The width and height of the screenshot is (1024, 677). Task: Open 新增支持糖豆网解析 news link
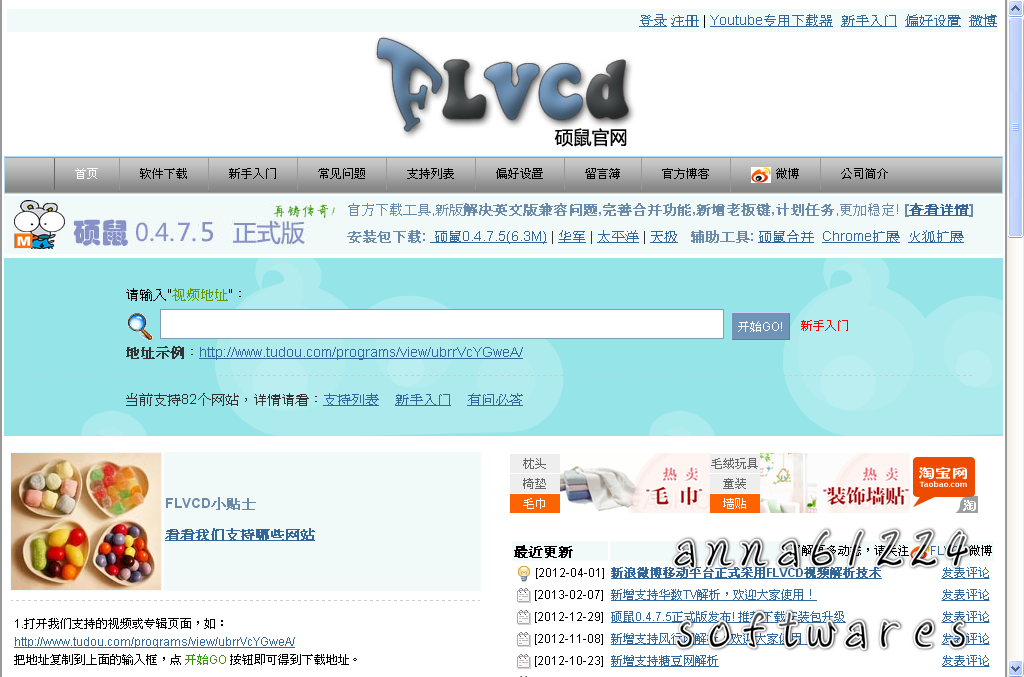pyautogui.click(x=664, y=661)
